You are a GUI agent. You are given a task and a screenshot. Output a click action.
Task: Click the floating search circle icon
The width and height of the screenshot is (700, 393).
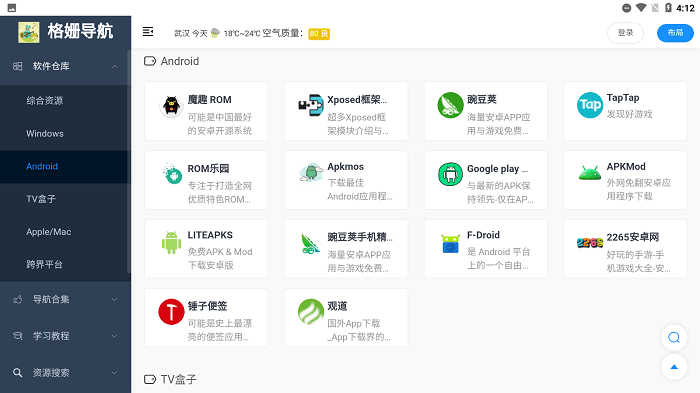pos(674,338)
